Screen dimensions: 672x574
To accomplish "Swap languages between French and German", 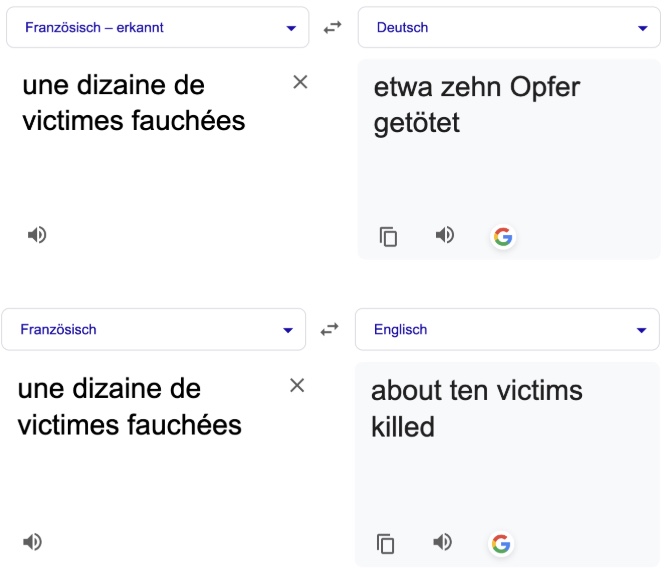I will pos(333,28).
